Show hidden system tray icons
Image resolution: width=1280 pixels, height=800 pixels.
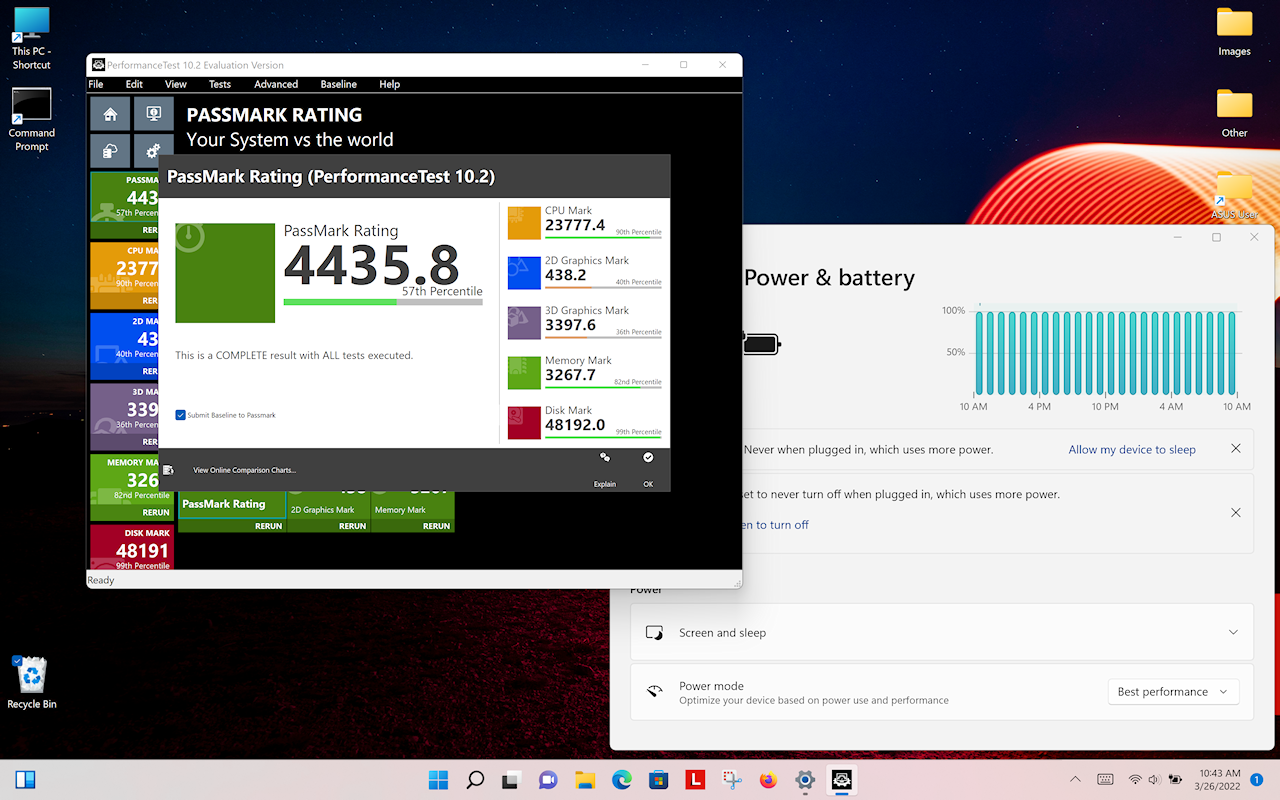pyautogui.click(x=1075, y=780)
